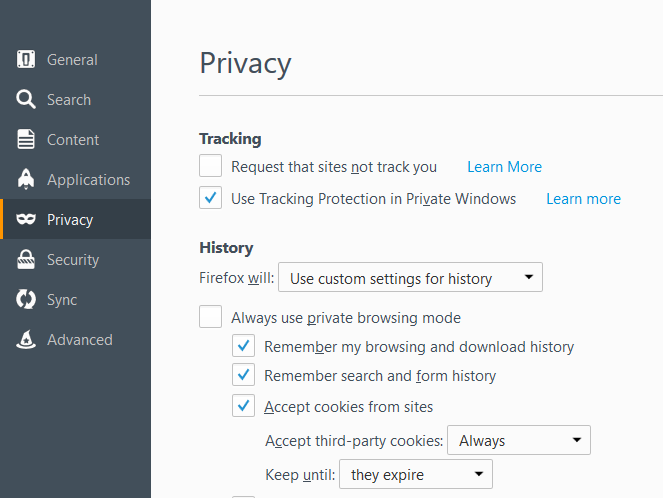Go to the Advanced settings label

80,339
